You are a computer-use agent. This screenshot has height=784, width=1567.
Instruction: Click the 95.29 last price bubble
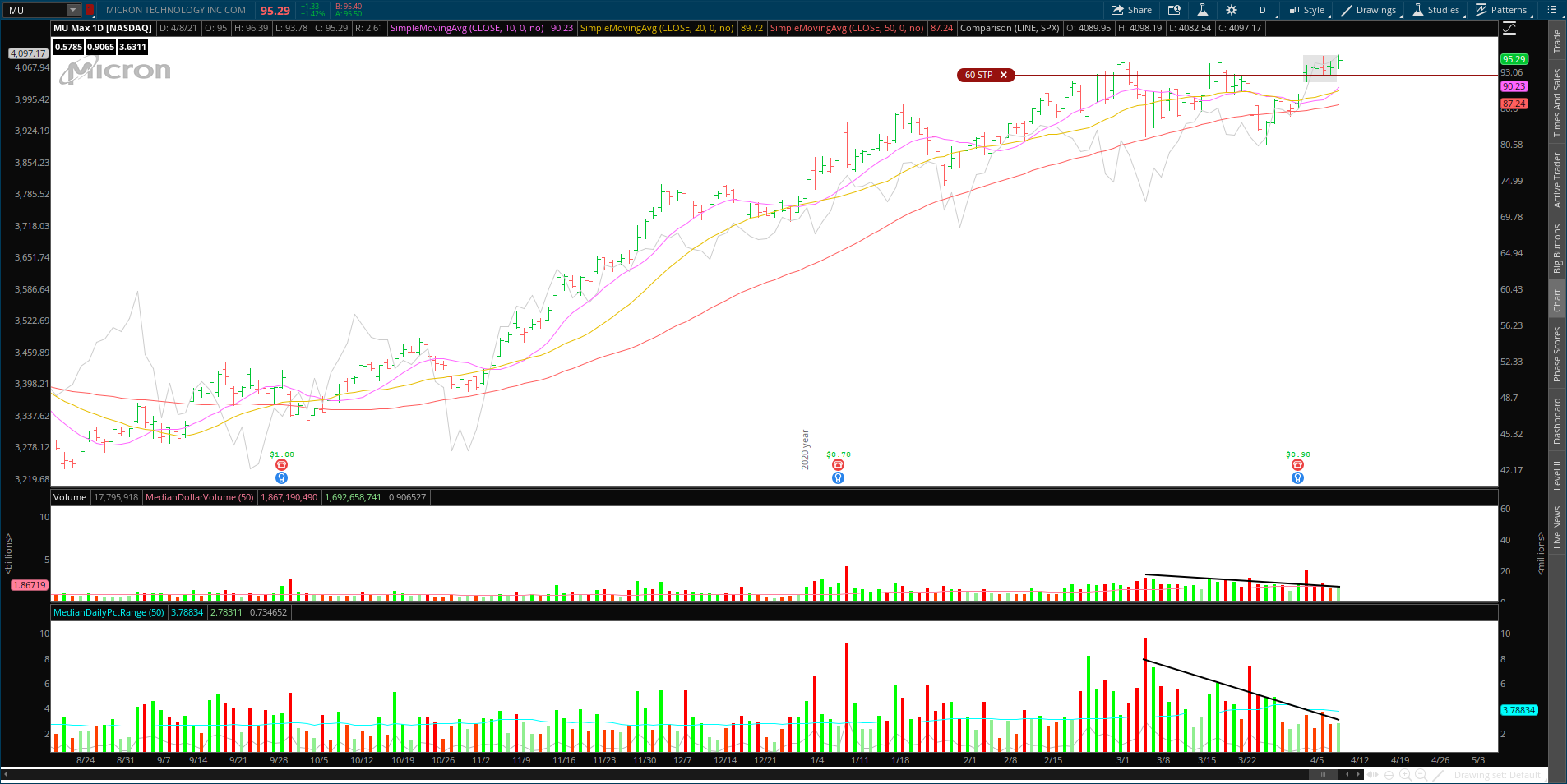[1514, 59]
